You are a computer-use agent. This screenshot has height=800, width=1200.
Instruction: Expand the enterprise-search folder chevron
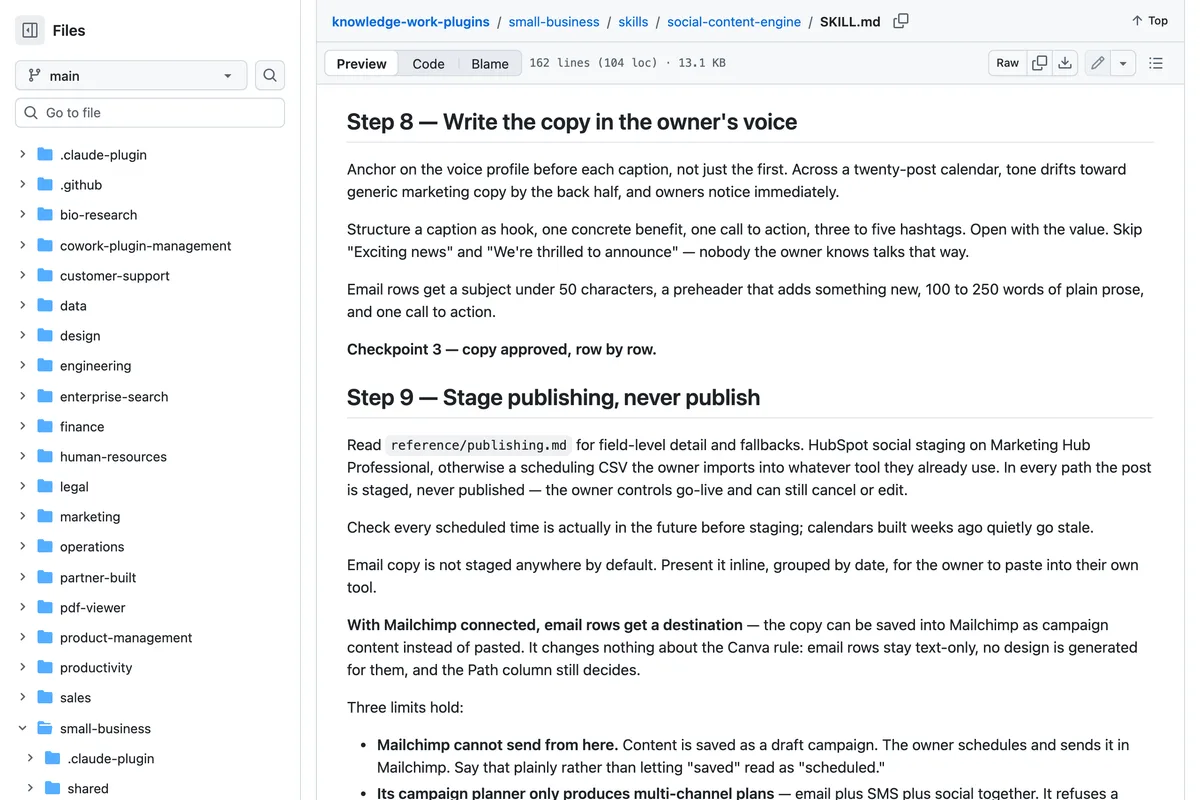coord(22,396)
